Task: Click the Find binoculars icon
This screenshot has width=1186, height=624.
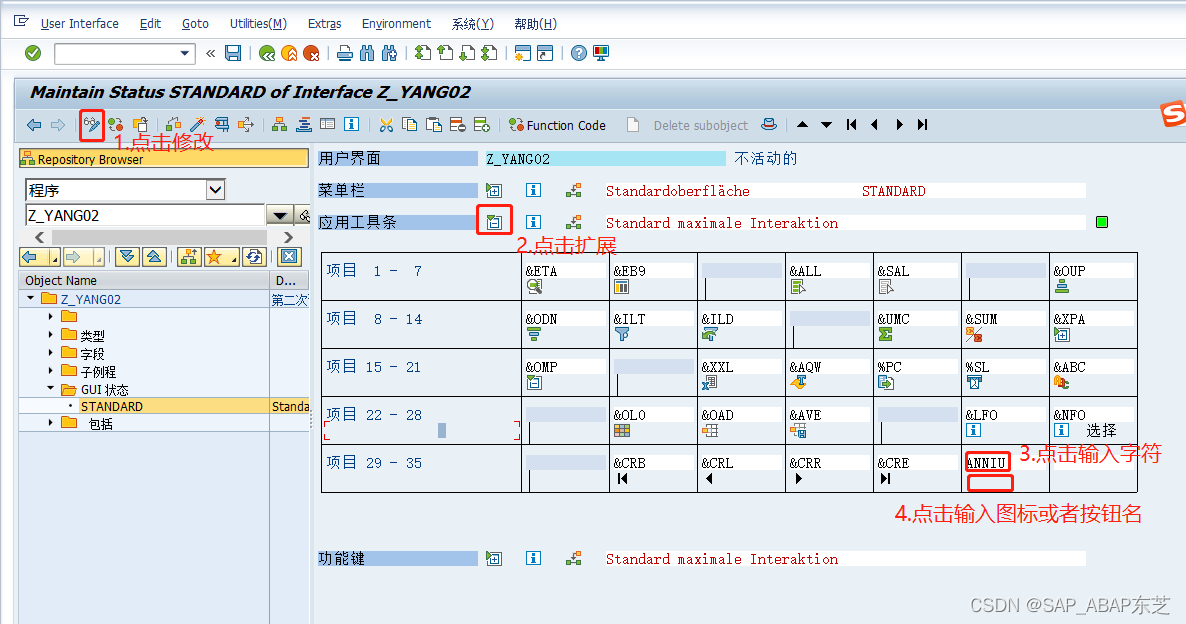Action: [368, 53]
